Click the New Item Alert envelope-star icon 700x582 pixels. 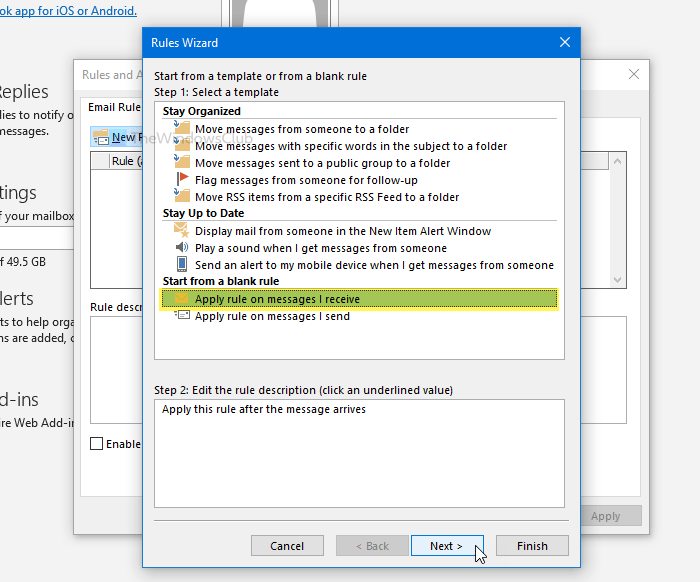[181, 230]
